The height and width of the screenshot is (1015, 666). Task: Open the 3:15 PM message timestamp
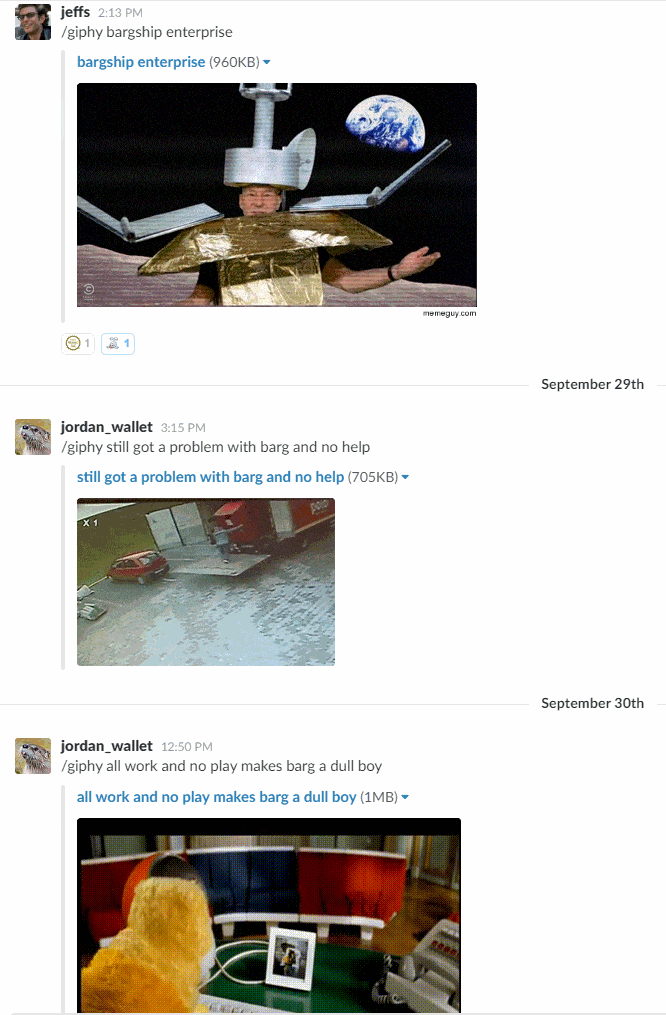point(183,428)
